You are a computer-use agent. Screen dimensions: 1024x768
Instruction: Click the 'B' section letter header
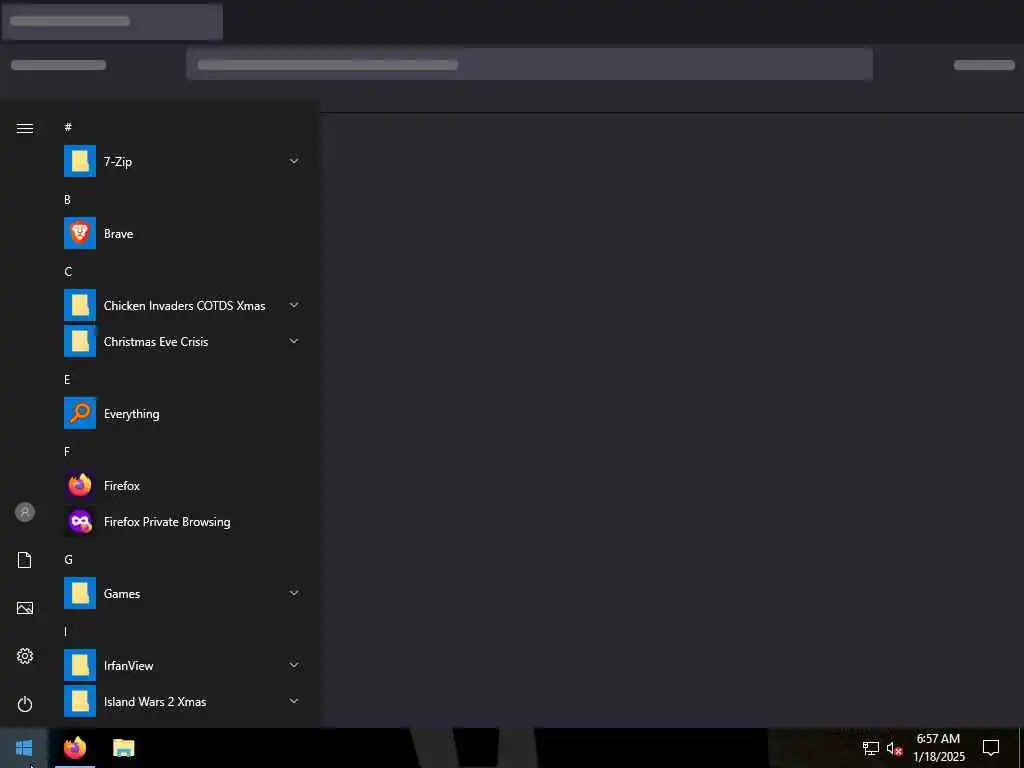67,199
